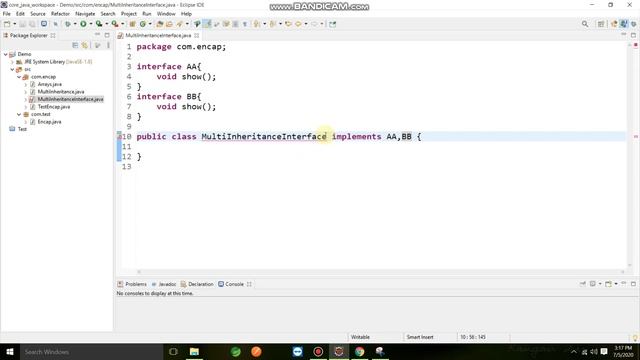The image size is (640, 360).
Task: Select TestEncap.java in Package Explorer
Action: coord(54,107)
